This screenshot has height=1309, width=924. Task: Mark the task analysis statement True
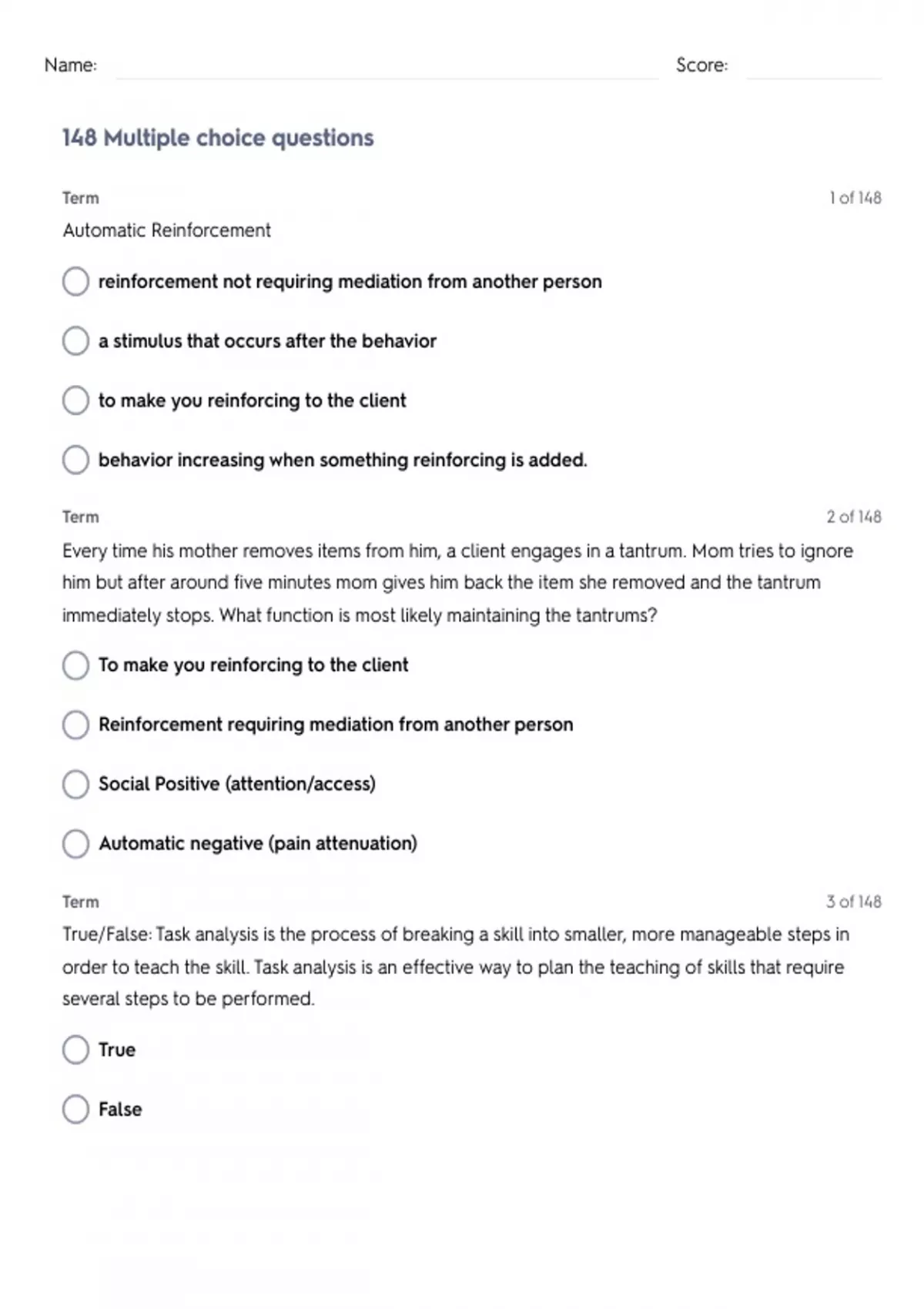click(75, 1050)
